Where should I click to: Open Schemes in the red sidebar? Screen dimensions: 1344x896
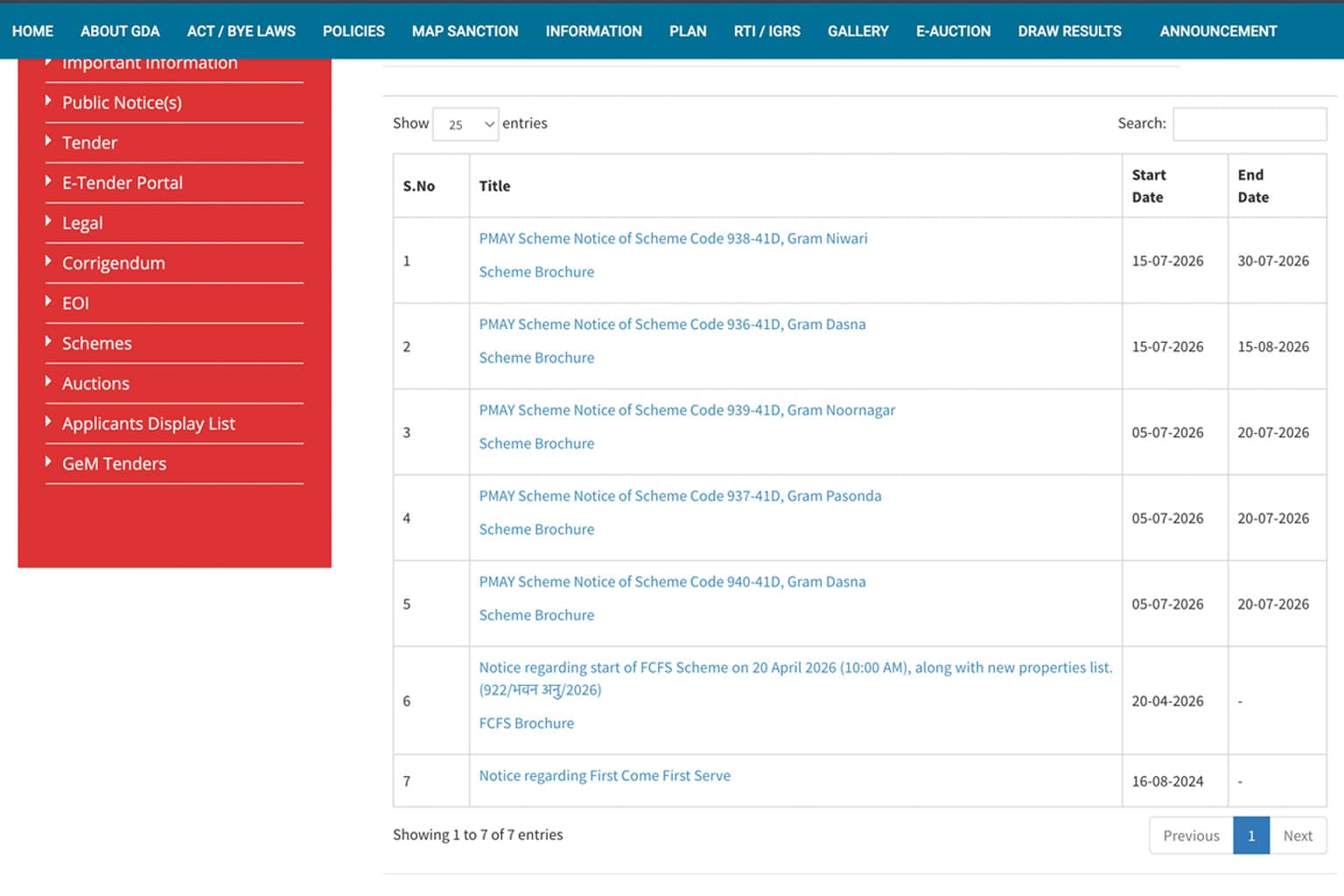[x=96, y=343]
